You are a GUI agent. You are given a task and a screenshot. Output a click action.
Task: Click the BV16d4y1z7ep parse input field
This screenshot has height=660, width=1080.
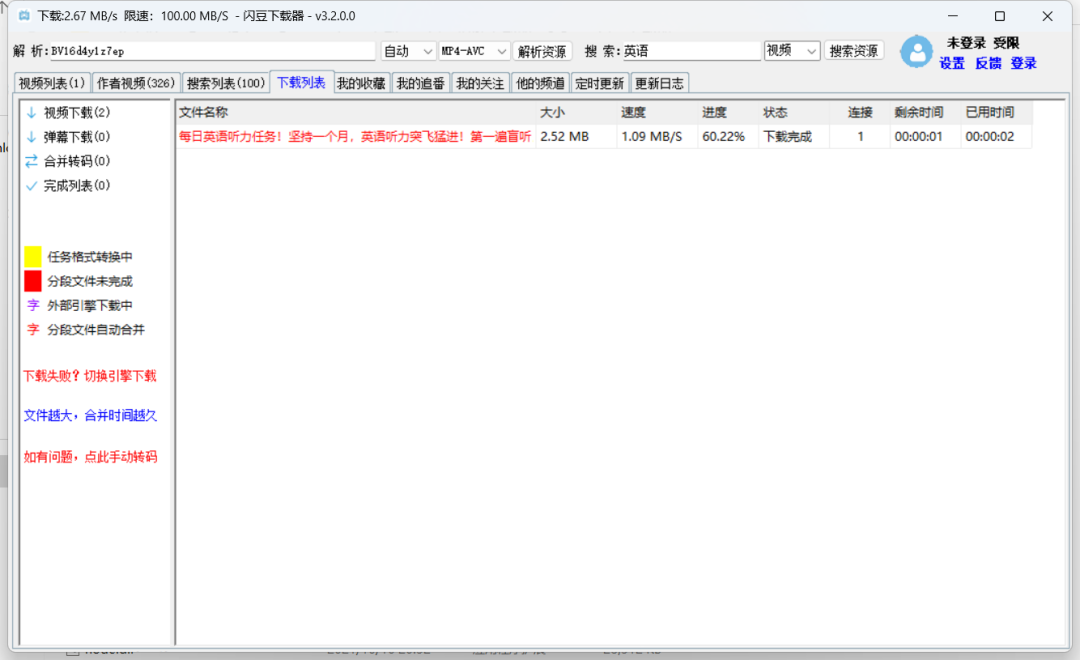200,49
